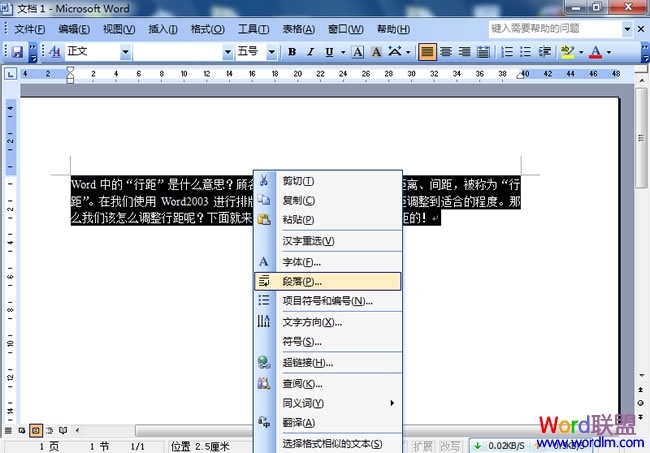The width and height of the screenshot is (650, 453).
Task: Click 超链接(H)... in the context menu
Action: [x=307, y=363]
